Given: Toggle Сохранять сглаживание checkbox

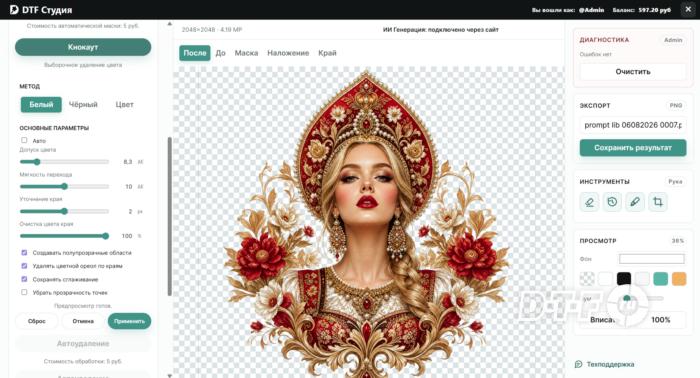Looking at the screenshot, I should (24, 279).
